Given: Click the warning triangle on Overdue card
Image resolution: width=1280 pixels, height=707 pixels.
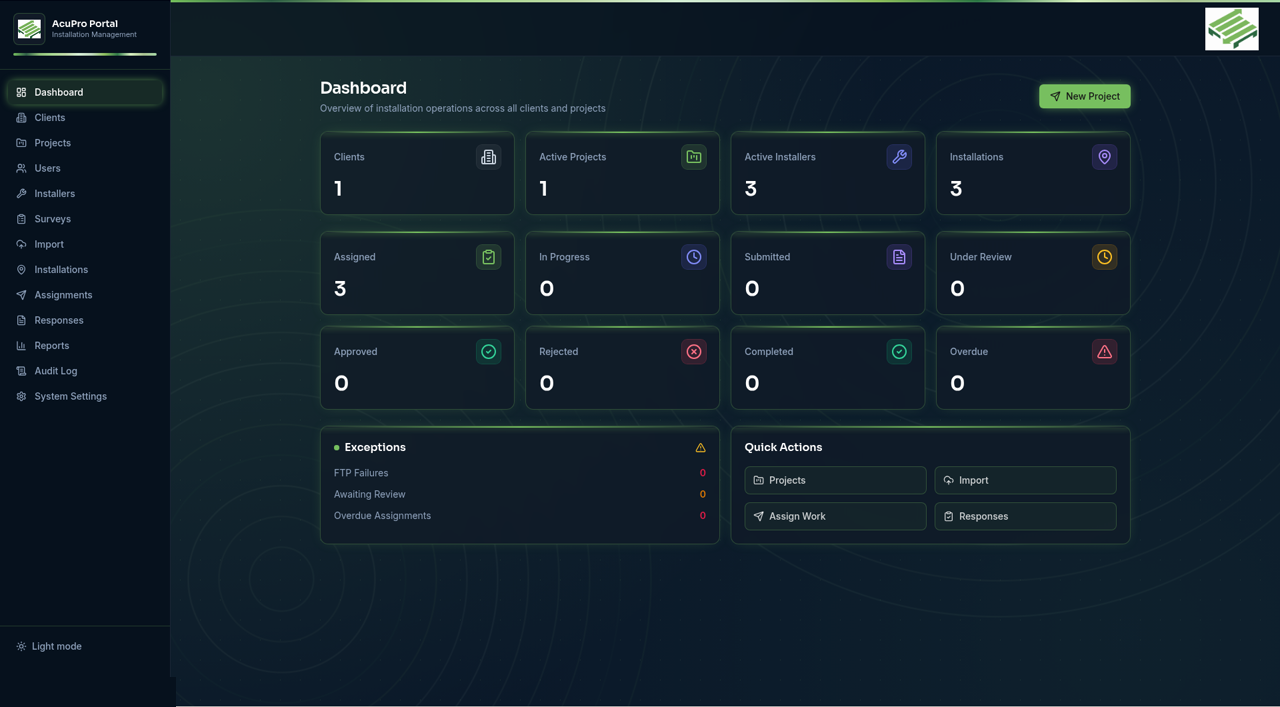Looking at the screenshot, I should coord(1104,352).
